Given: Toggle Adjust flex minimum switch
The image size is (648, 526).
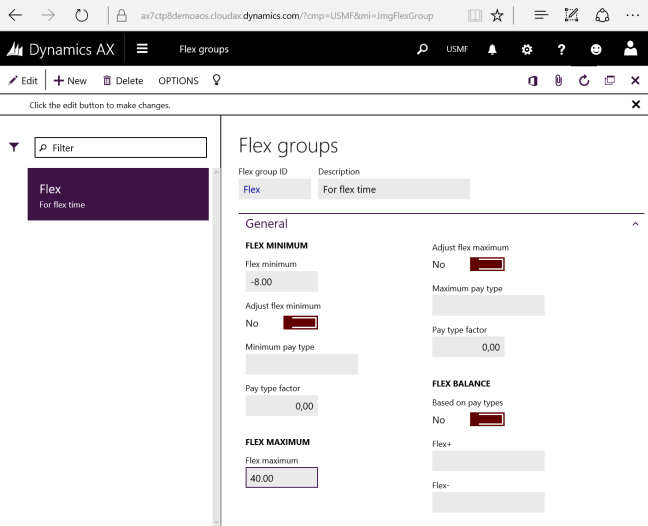Looking at the screenshot, I should point(301,322).
